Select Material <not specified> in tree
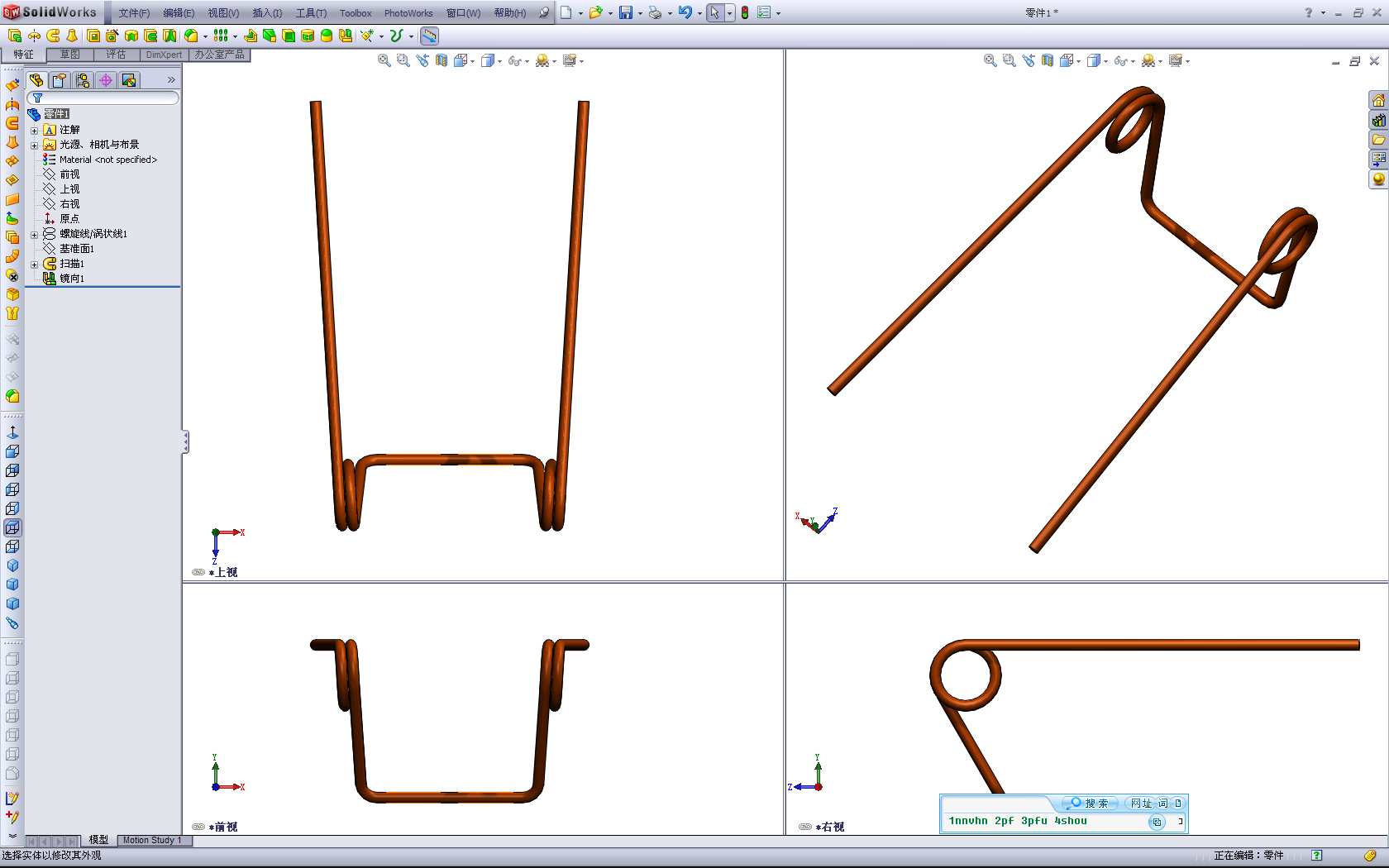Image resolution: width=1389 pixels, height=868 pixels. click(x=107, y=160)
